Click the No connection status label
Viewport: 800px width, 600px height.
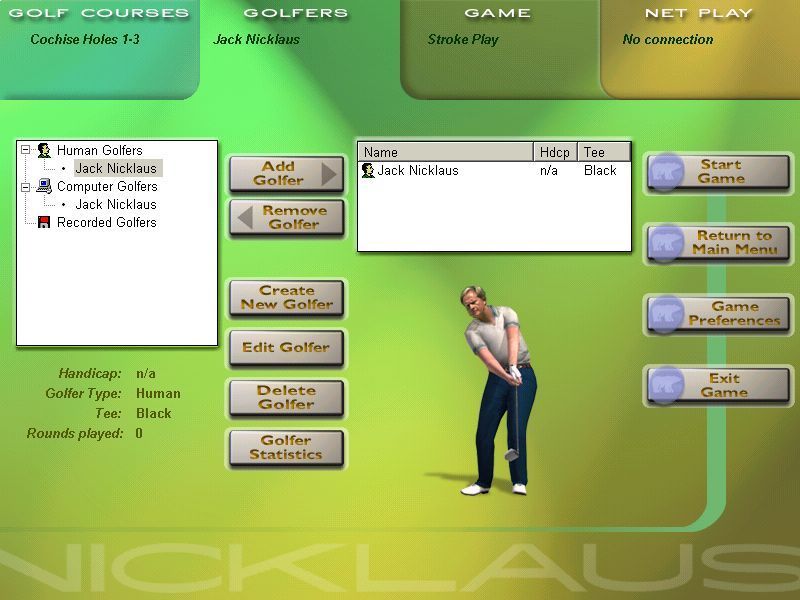tap(668, 39)
